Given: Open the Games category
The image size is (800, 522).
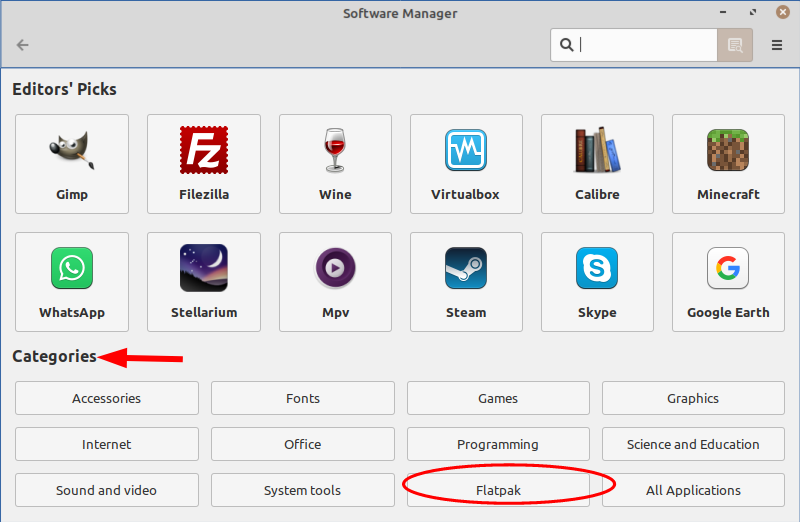Looking at the screenshot, I should tap(498, 398).
